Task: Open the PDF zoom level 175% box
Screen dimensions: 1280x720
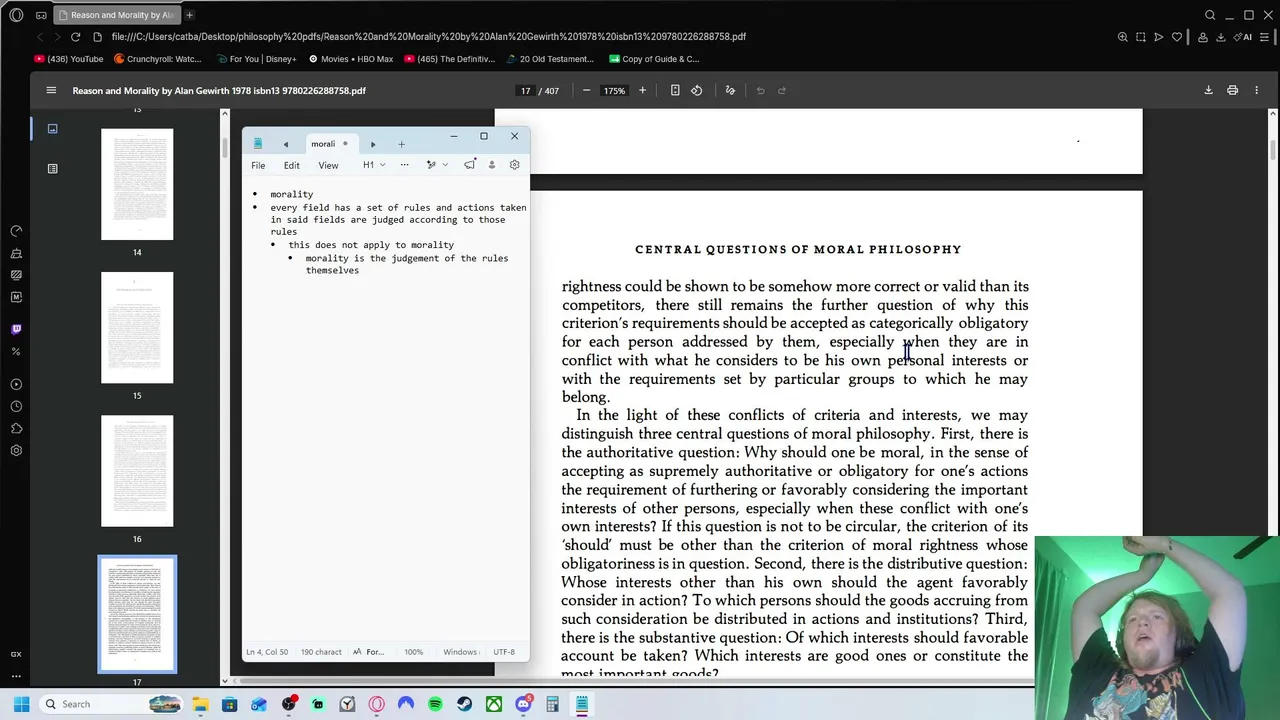Action: point(614,90)
